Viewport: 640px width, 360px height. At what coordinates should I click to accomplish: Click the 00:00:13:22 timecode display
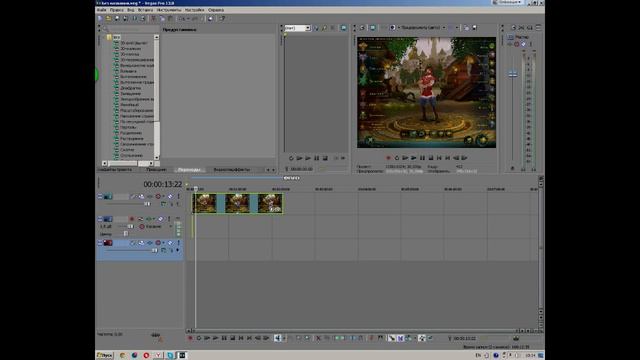(162, 184)
